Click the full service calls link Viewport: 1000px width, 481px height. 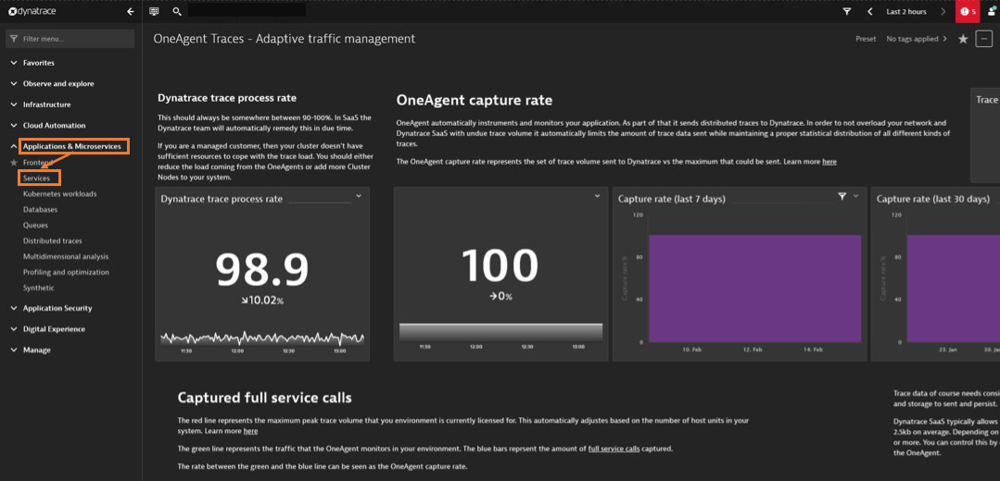614,449
